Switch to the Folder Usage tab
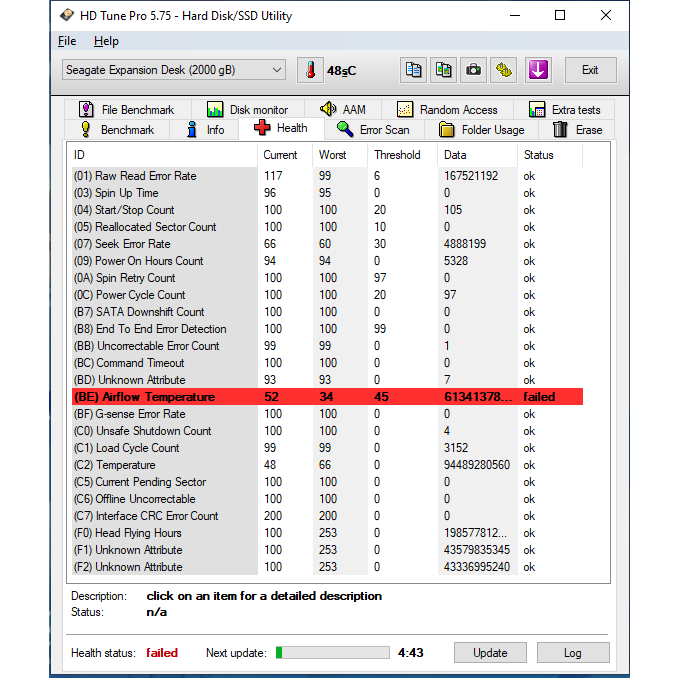This screenshot has height=678, width=678. (x=481, y=129)
